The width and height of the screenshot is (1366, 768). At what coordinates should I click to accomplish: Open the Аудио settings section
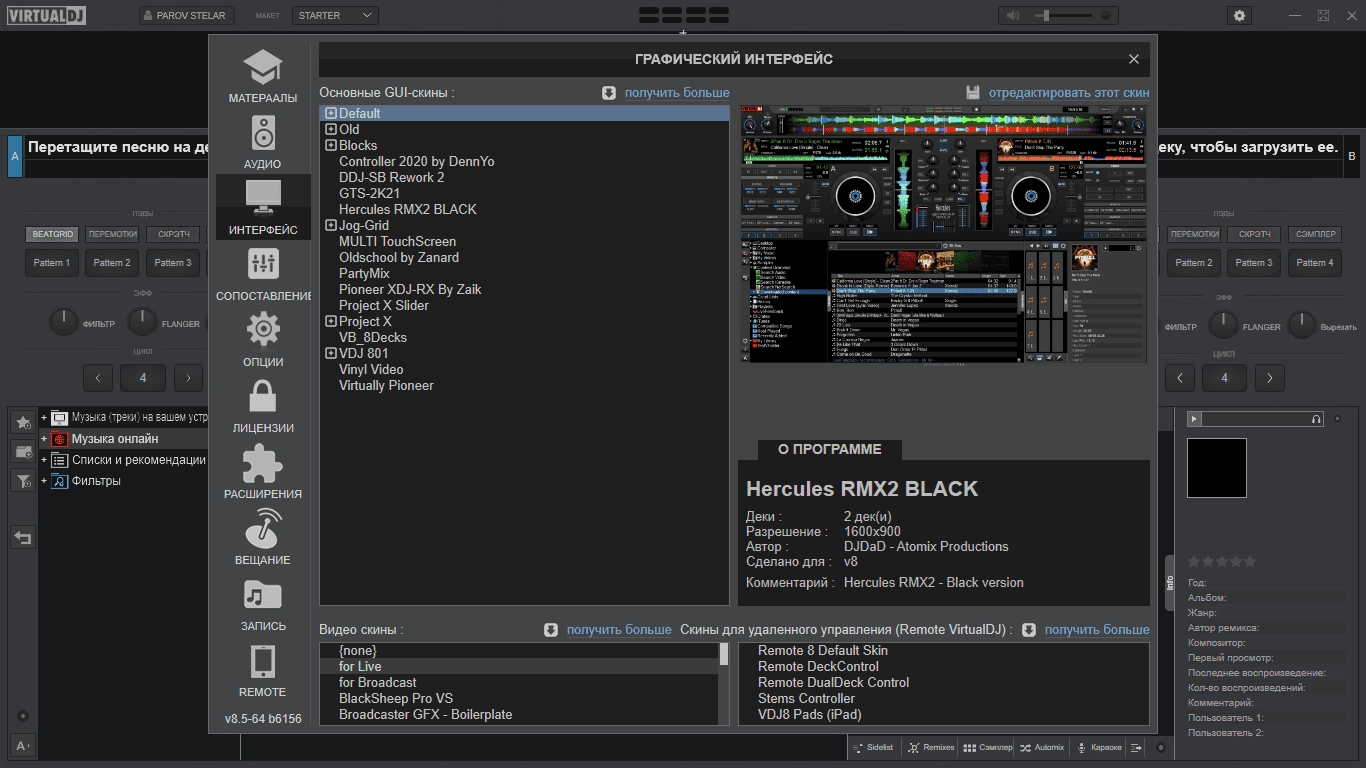click(263, 142)
